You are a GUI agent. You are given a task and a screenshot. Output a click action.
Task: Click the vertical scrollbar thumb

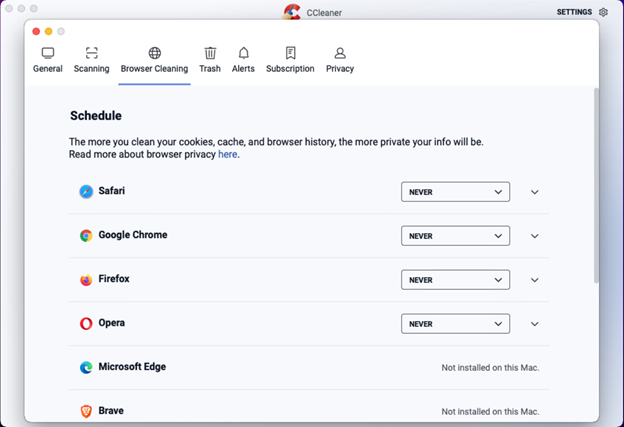596,185
